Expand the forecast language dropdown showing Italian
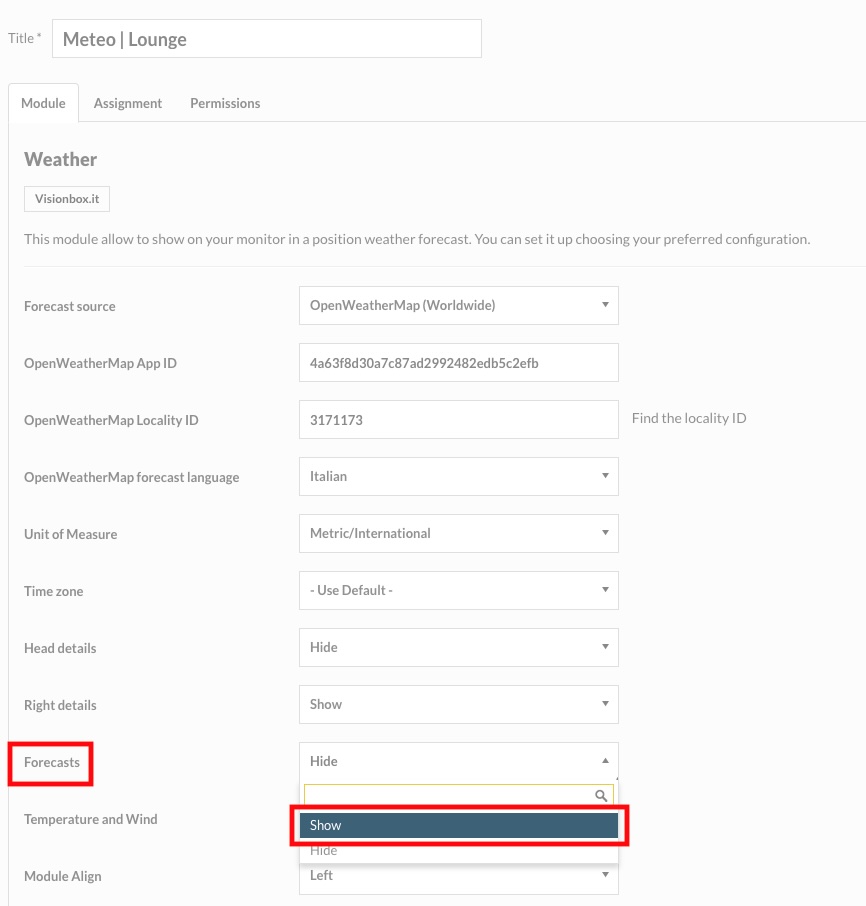This screenshot has width=866, height=906. [x=459, y=476]
